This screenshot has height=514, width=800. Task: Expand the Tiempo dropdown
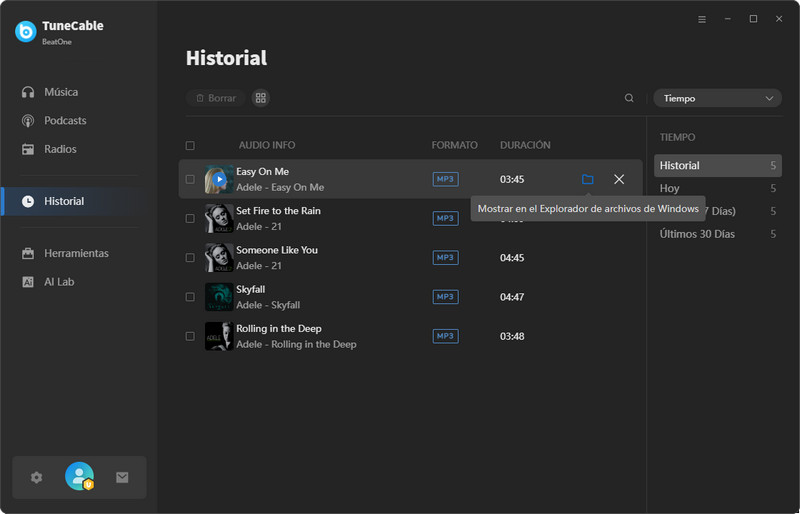[x=717, y=98]
